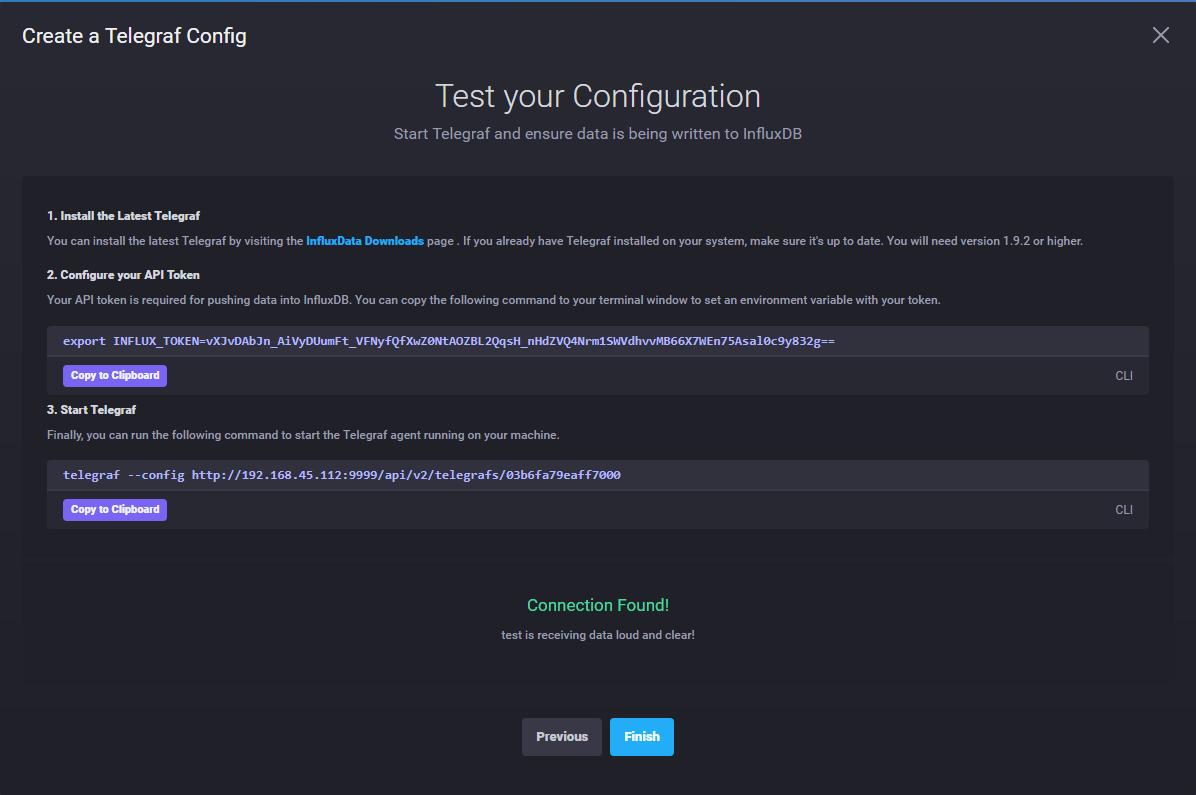The image size is (1196, 795).
Task: Click the CLI label beside the telegraf command
Action: (1124, 510)
